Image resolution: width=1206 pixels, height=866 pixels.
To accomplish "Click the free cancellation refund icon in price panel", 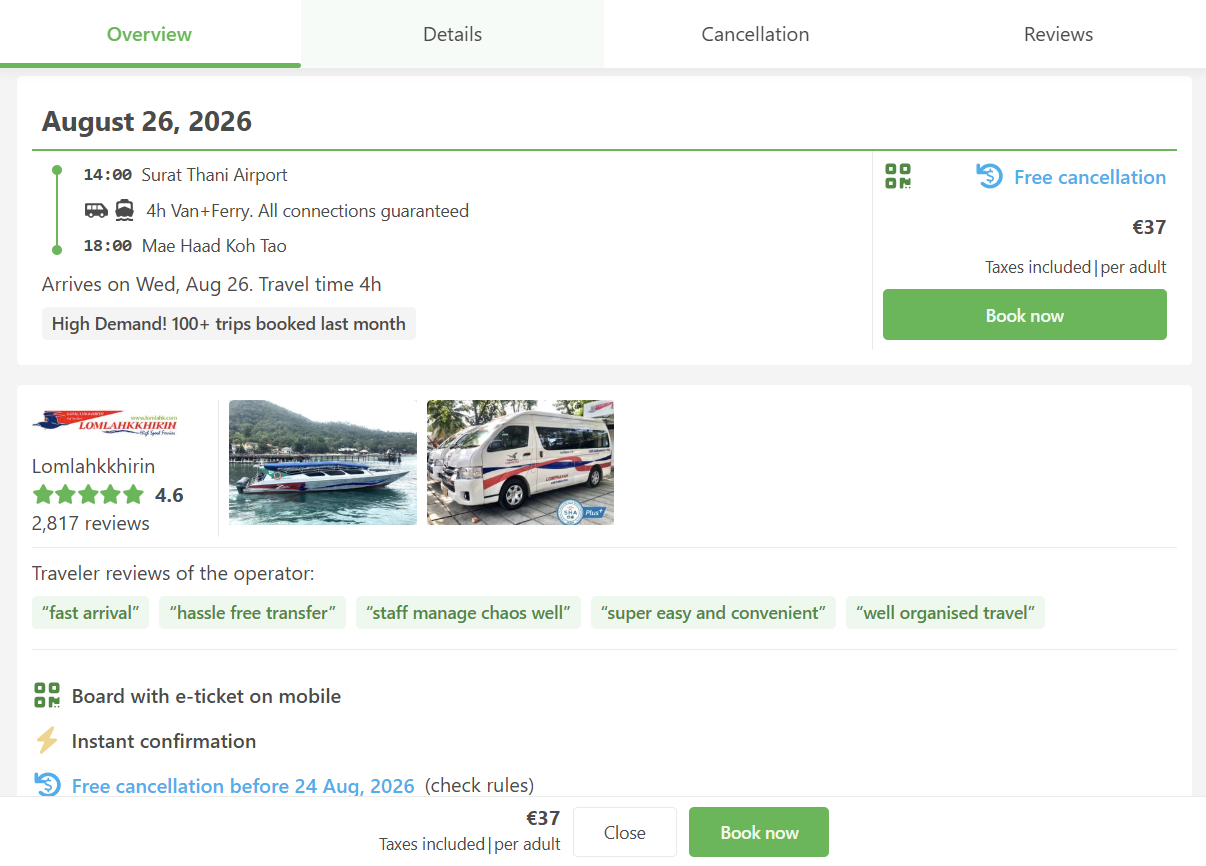I will 989,177.
